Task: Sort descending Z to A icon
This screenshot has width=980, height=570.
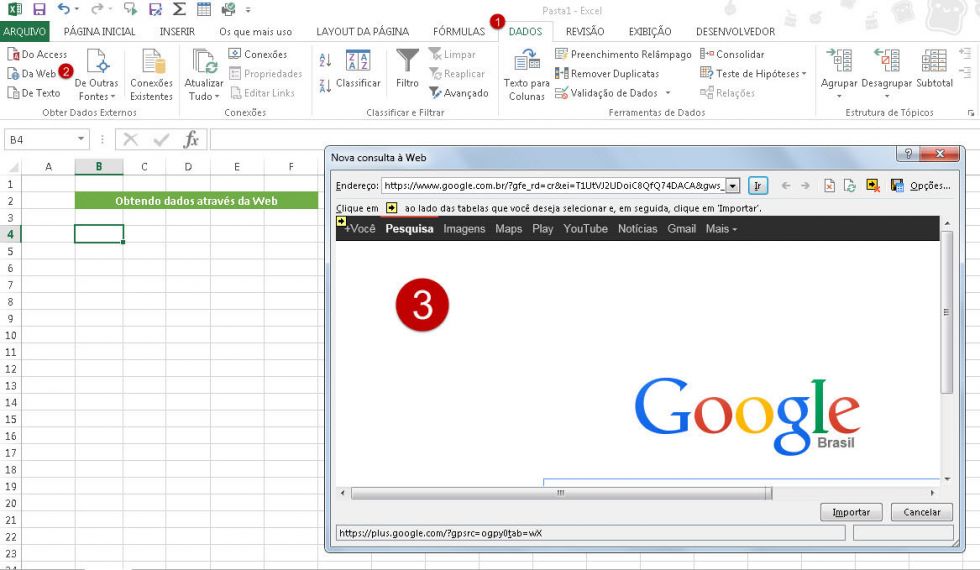Action: (325, 86)
